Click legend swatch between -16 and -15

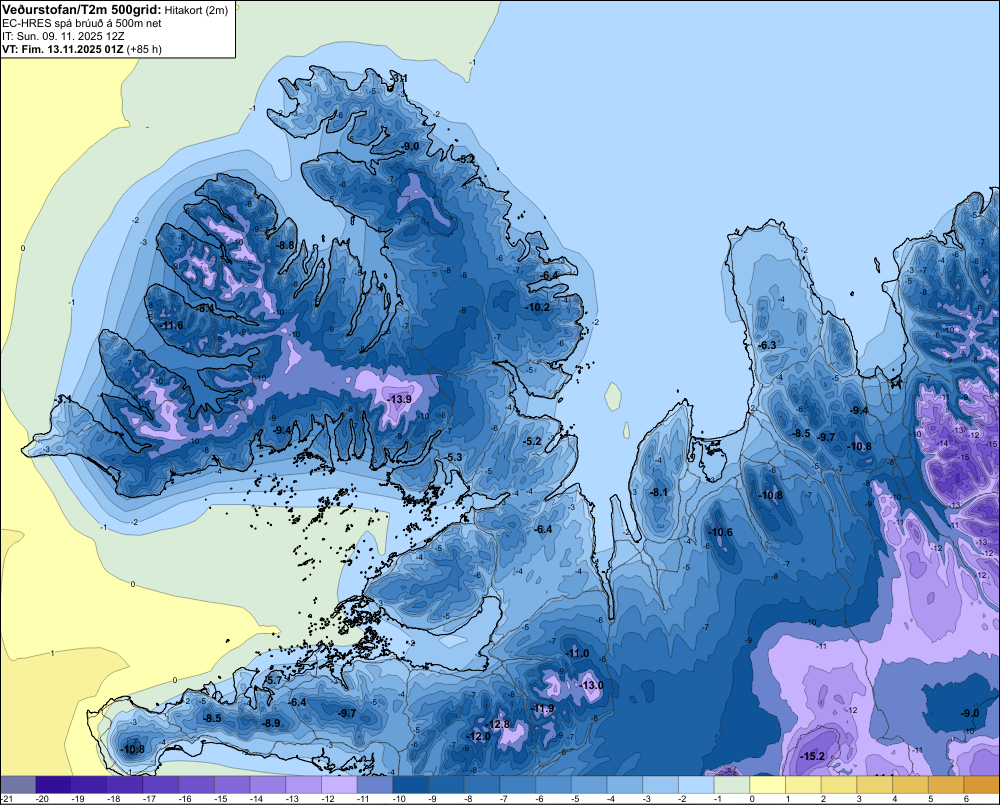196,785
